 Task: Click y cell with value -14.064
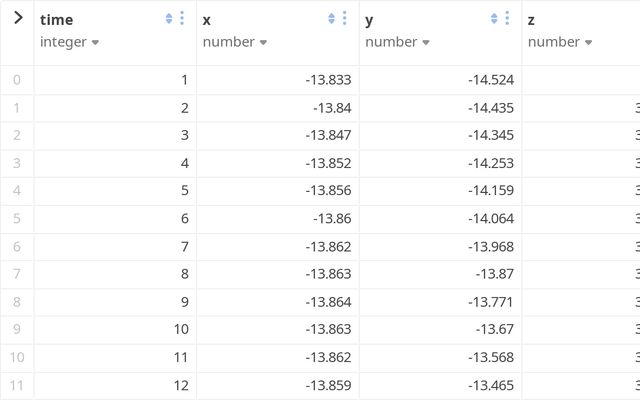pos(491,218)
